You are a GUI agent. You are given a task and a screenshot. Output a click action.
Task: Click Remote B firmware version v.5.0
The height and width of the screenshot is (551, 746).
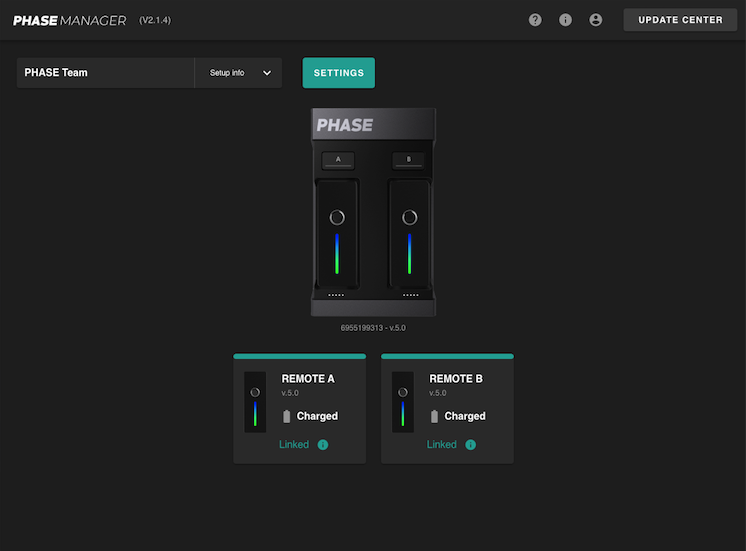click(438, 393)
